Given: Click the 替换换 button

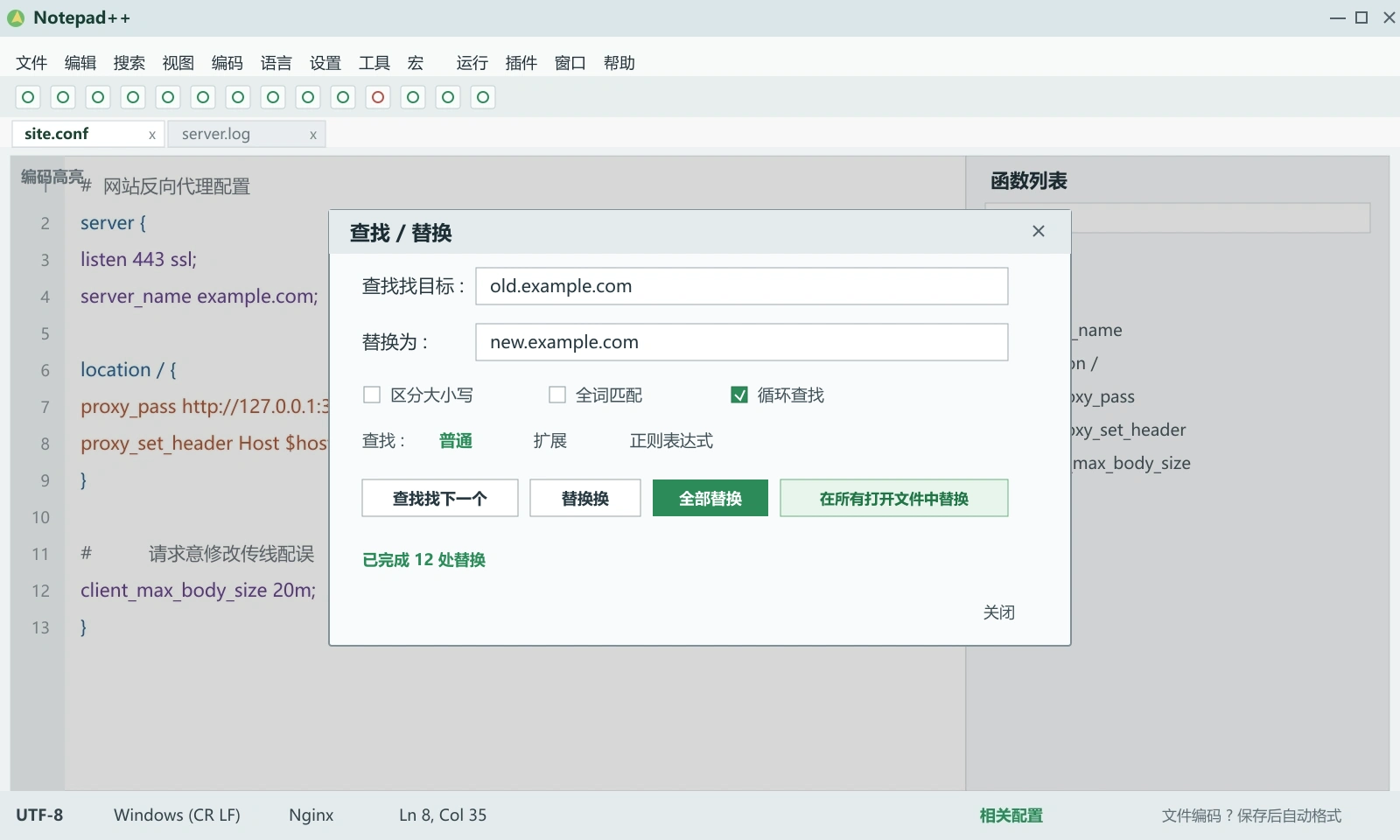Looking at the screenshot, I should (585, 498).
